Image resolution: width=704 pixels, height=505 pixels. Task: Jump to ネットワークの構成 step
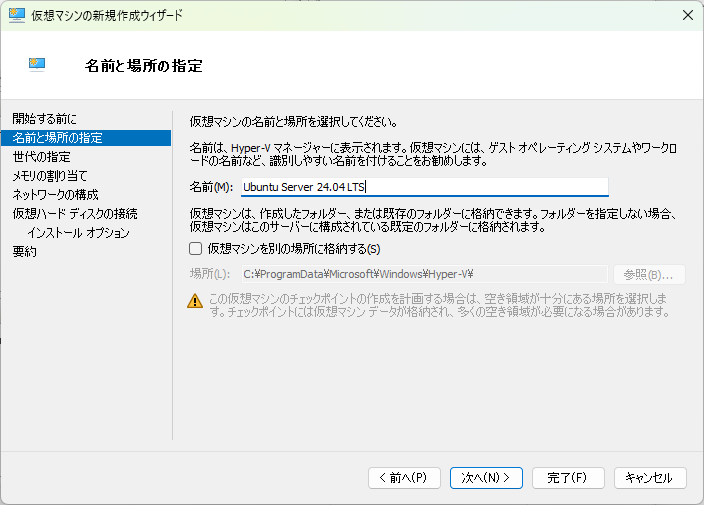coord(55,194)
